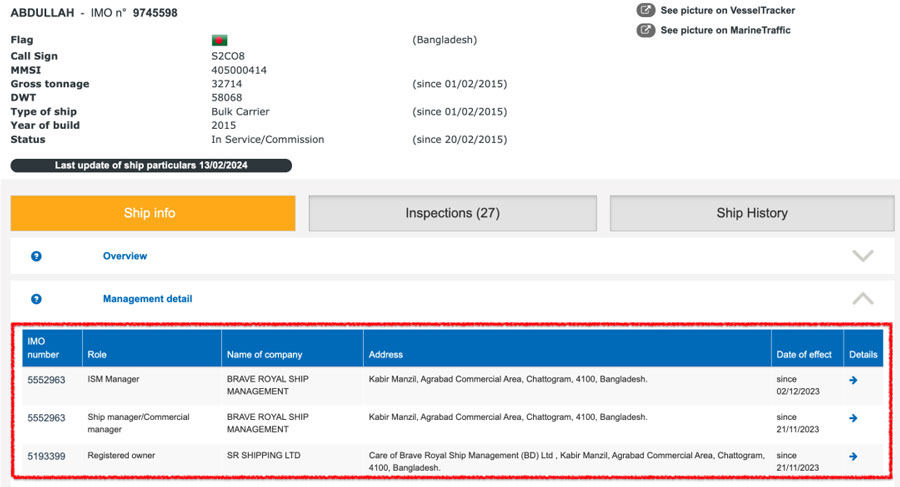This screenshot has height=487, width=900.
Task: Open the Ship History tab
Action: click(x=752, y=213)
